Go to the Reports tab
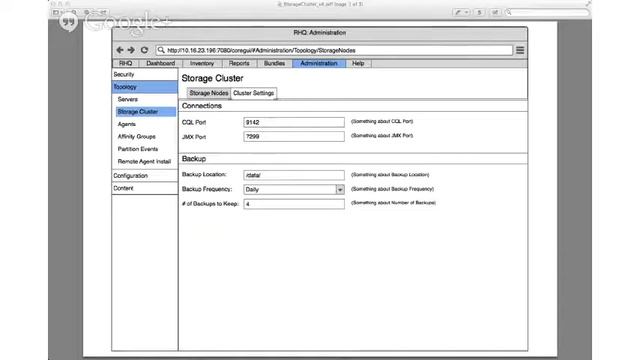This screenshot has width=640, height=360. tap(239, 63)
